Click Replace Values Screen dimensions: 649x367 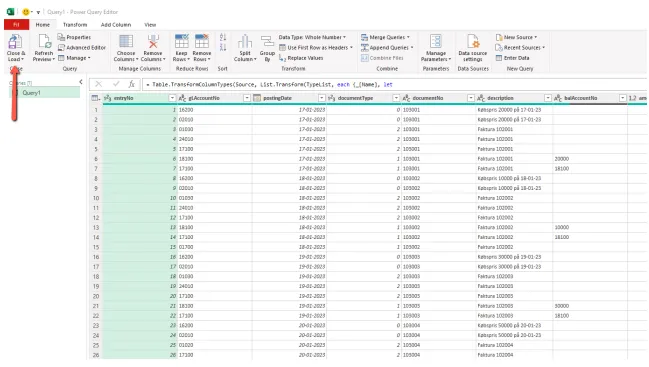(301, 58)
